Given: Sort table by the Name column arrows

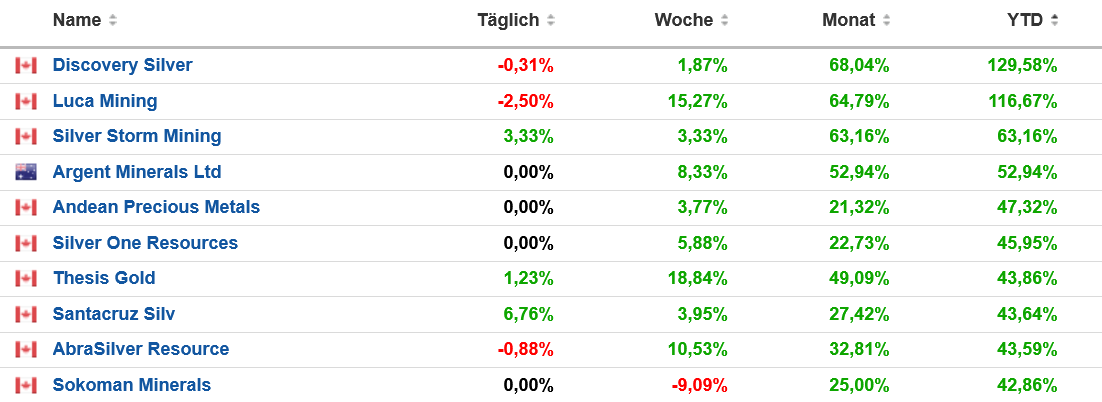Looking at the screenshot, I should pos(113,21).
